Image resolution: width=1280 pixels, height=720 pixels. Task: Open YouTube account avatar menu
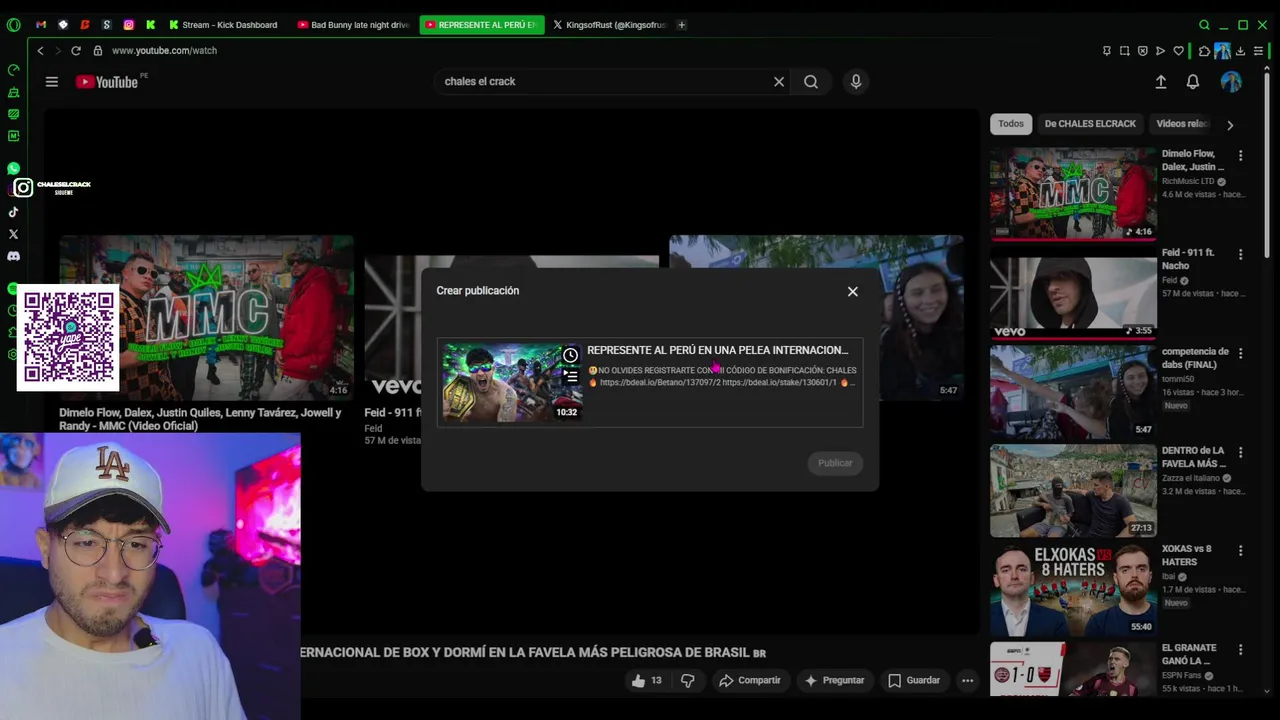point(1231,82)
